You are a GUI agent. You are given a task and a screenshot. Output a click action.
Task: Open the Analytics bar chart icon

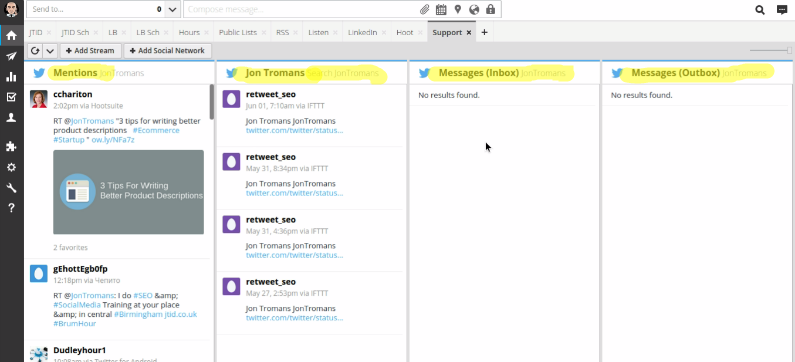tap(11, 77)
